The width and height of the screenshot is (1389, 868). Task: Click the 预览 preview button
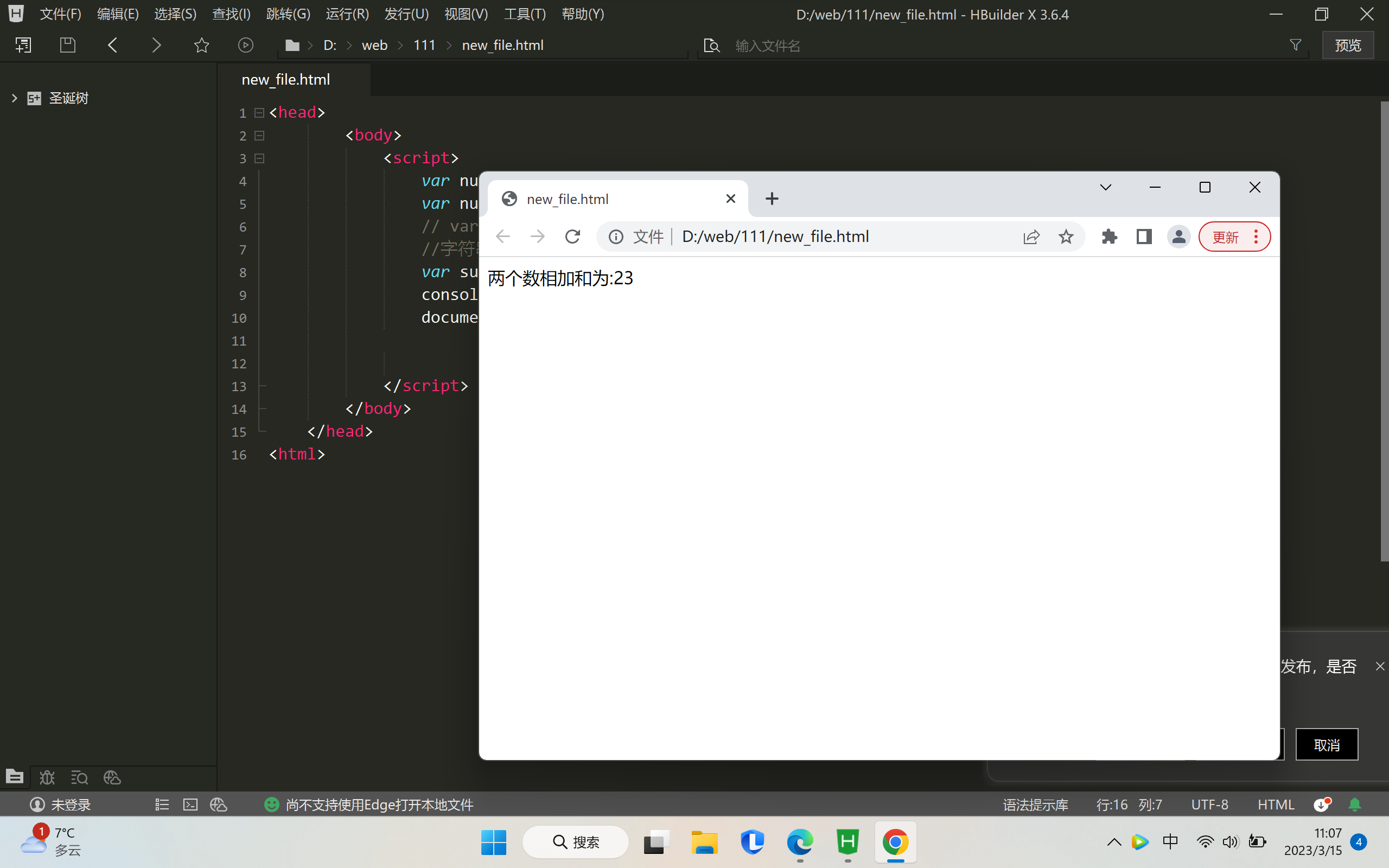pyautogui.click(x=1347, y=45)
